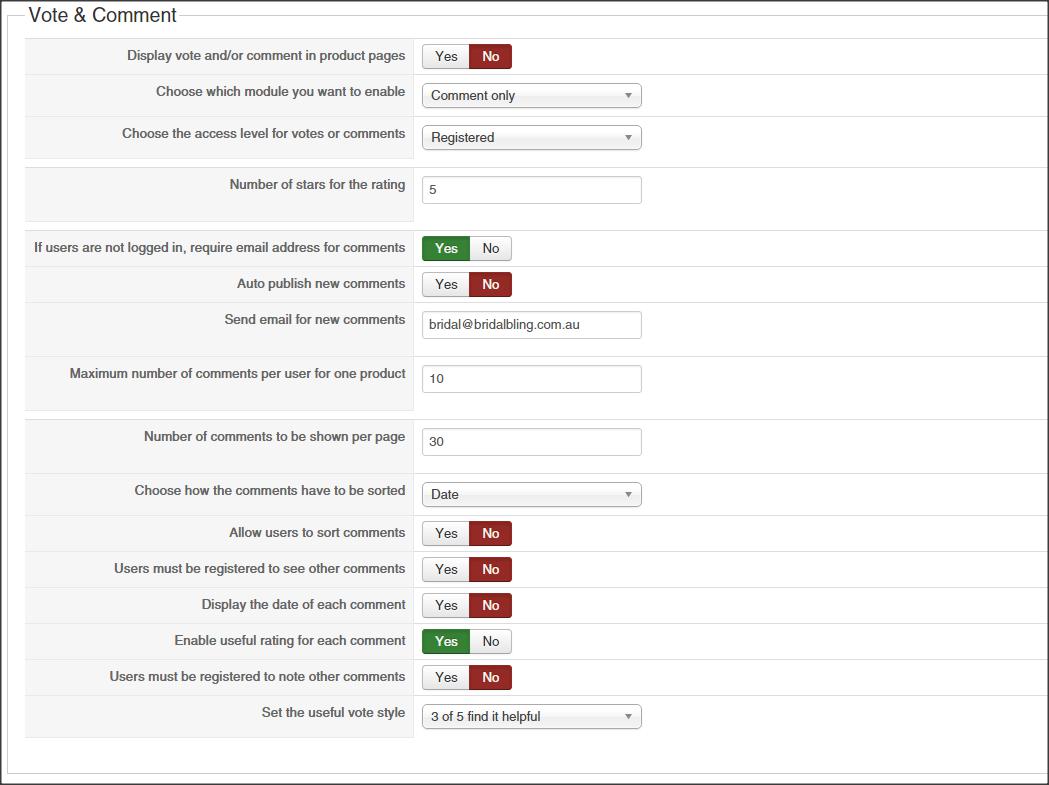Disable useful rating for each comment

tap(491, 642)
